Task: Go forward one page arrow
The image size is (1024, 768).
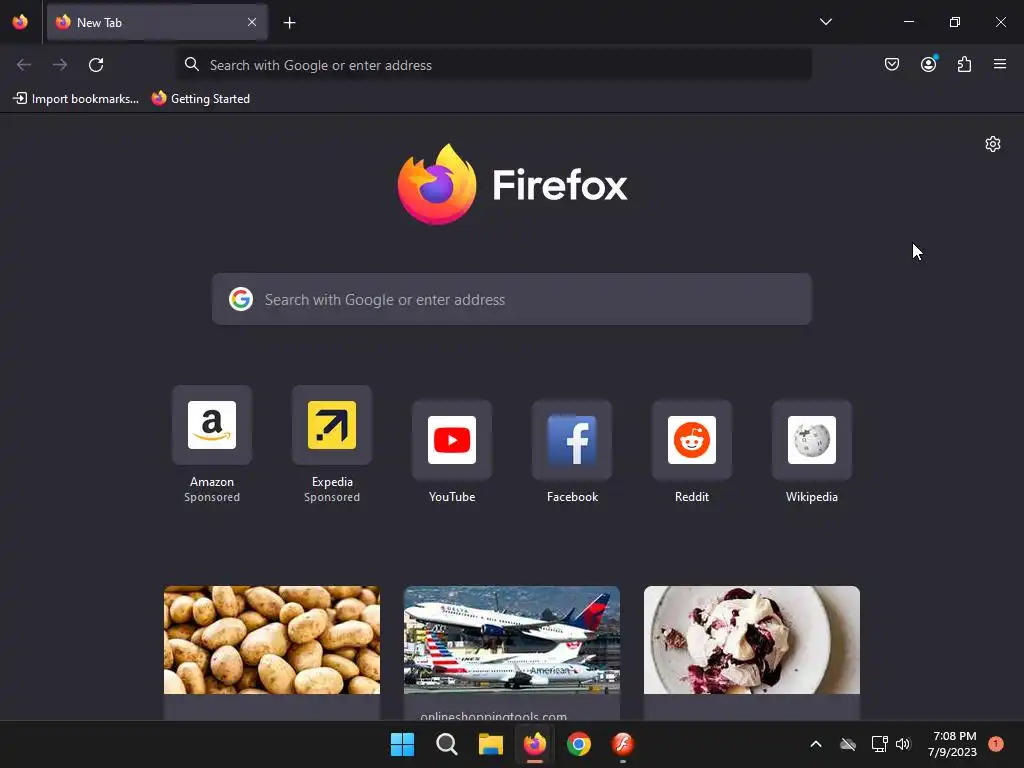Action: point(60,65)
